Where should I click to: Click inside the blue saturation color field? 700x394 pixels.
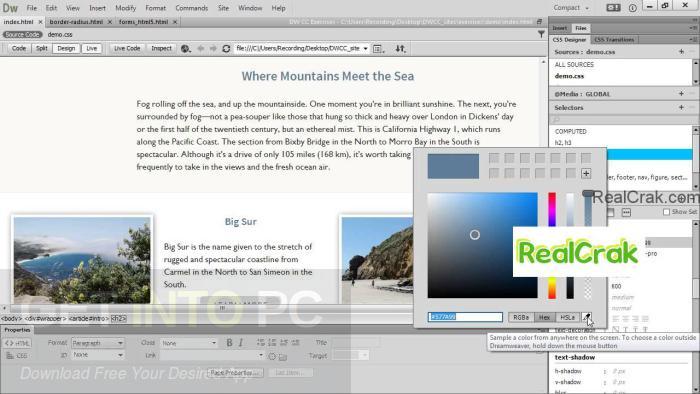click(x=483, y=245)
